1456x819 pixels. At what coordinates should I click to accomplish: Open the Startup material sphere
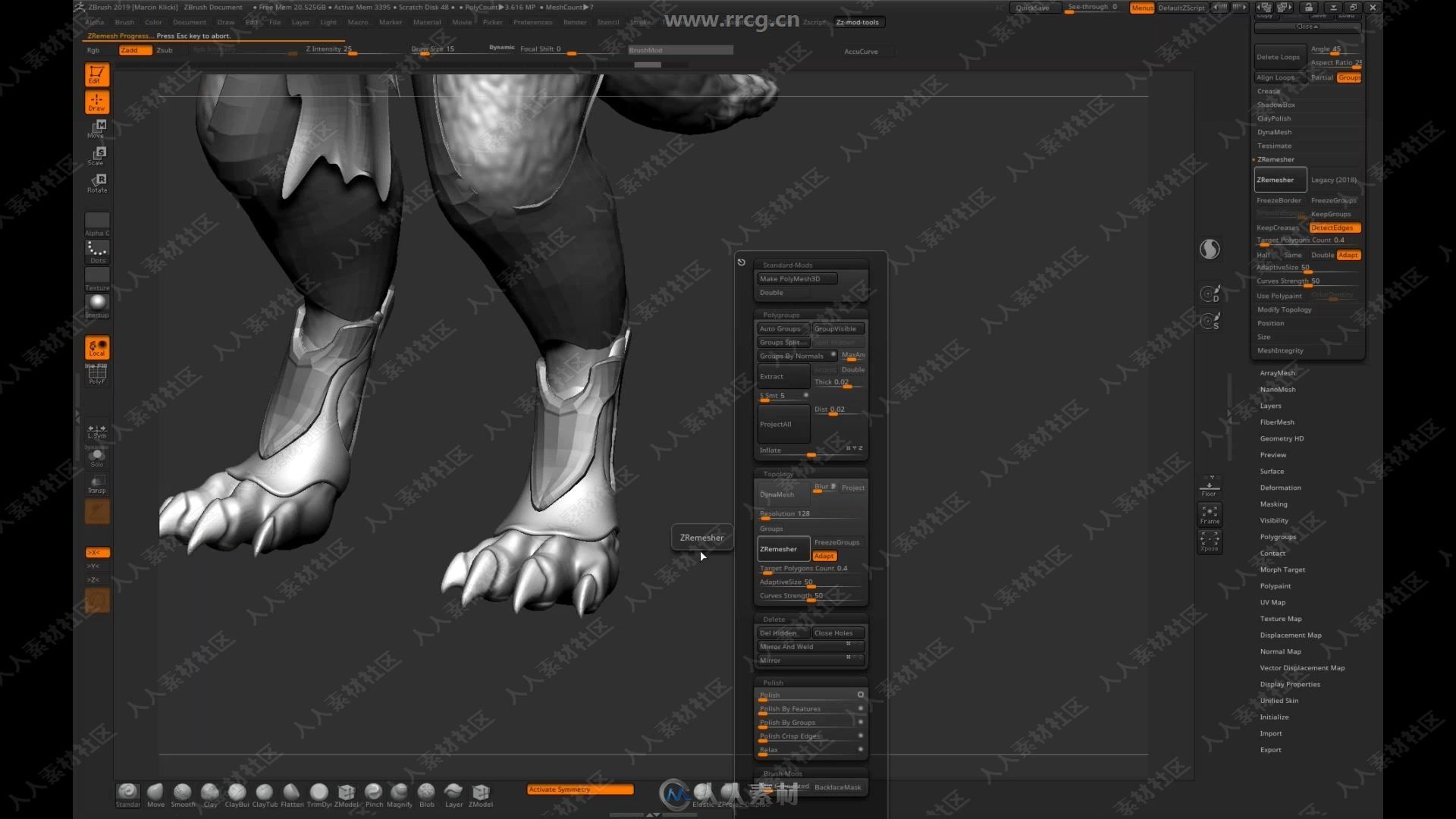tap(97, 306)
